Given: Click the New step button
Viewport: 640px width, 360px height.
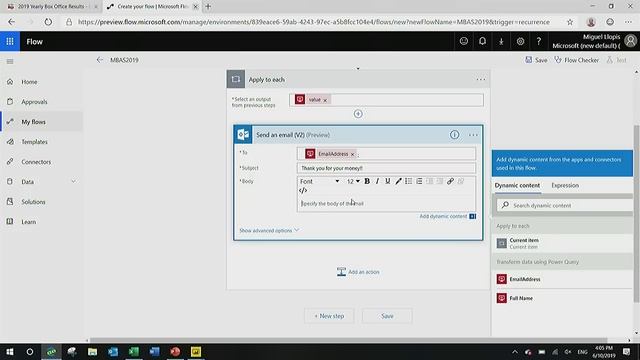Looking at the screenshot, I should tap(329, 316).
